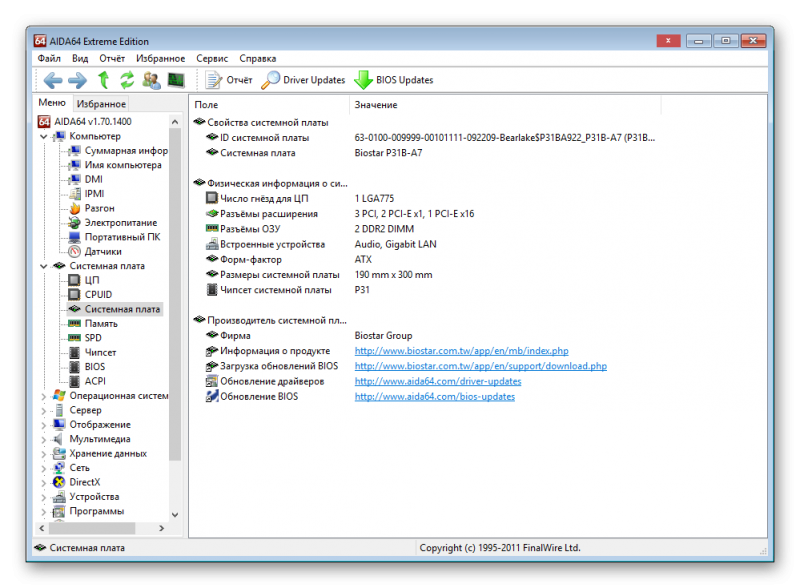This screenshot has height=588, width=800.
Task: Open the Biostar support/download.php BIOS link
Action: (481, 366)
